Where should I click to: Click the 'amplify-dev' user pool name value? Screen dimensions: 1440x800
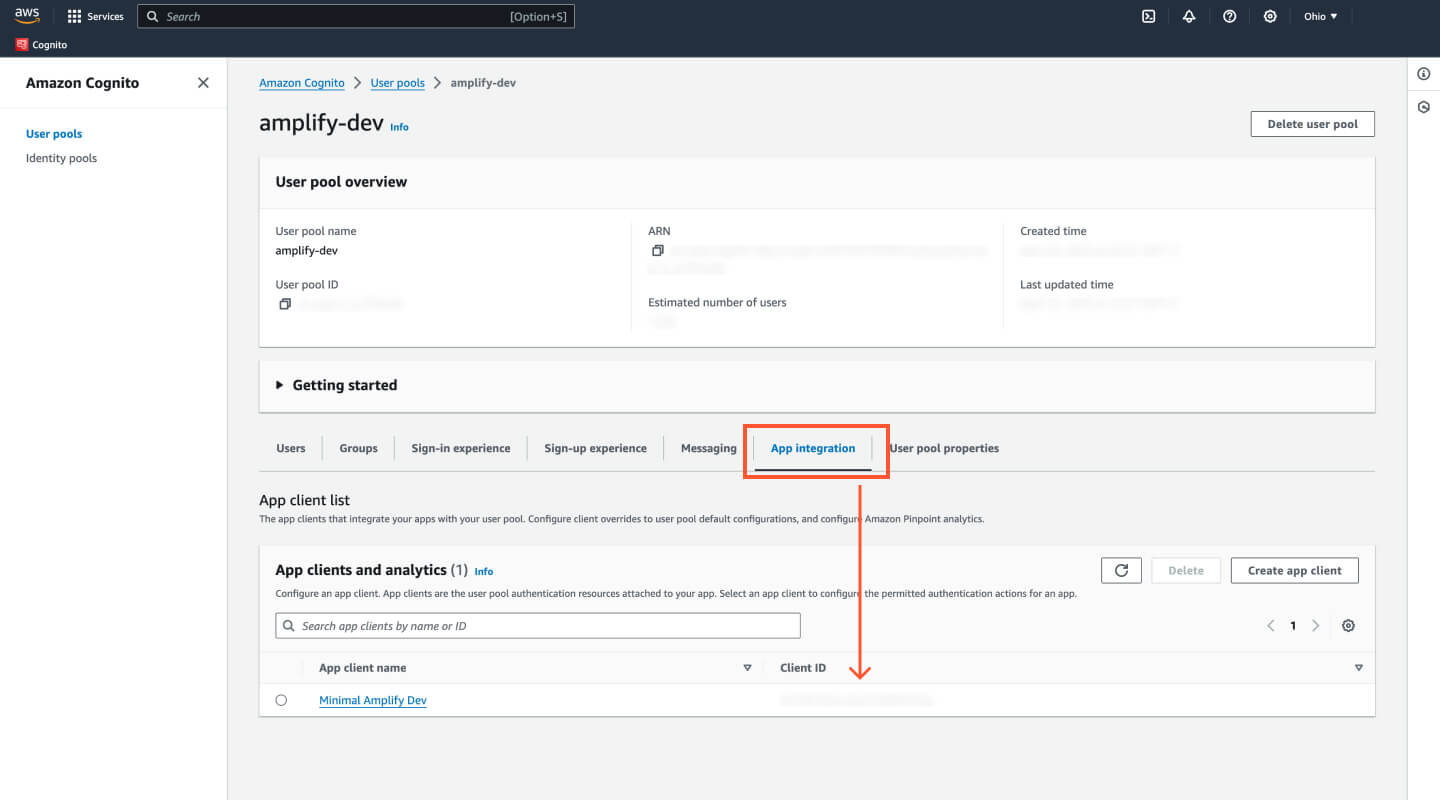pyautogui.click(x=306, y=250)
